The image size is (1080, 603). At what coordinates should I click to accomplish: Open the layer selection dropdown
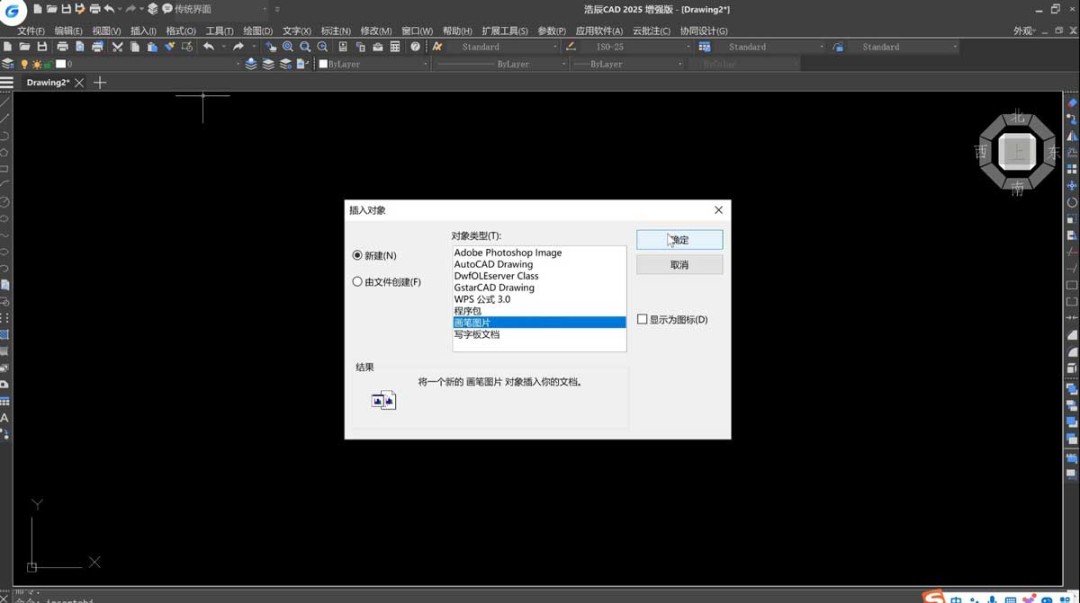click(238, 63)
